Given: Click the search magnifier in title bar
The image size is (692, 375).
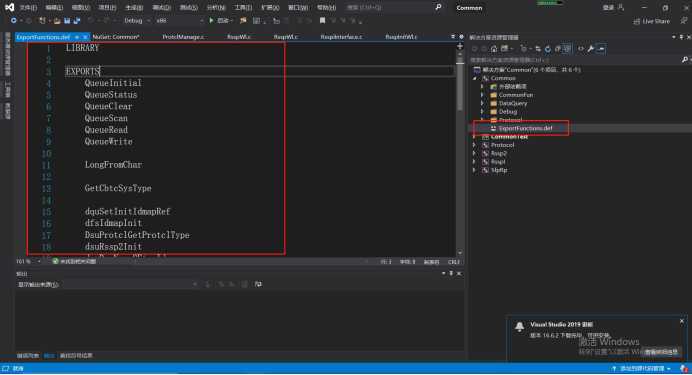Looking at the screenshot, I should tap(438, 7).
